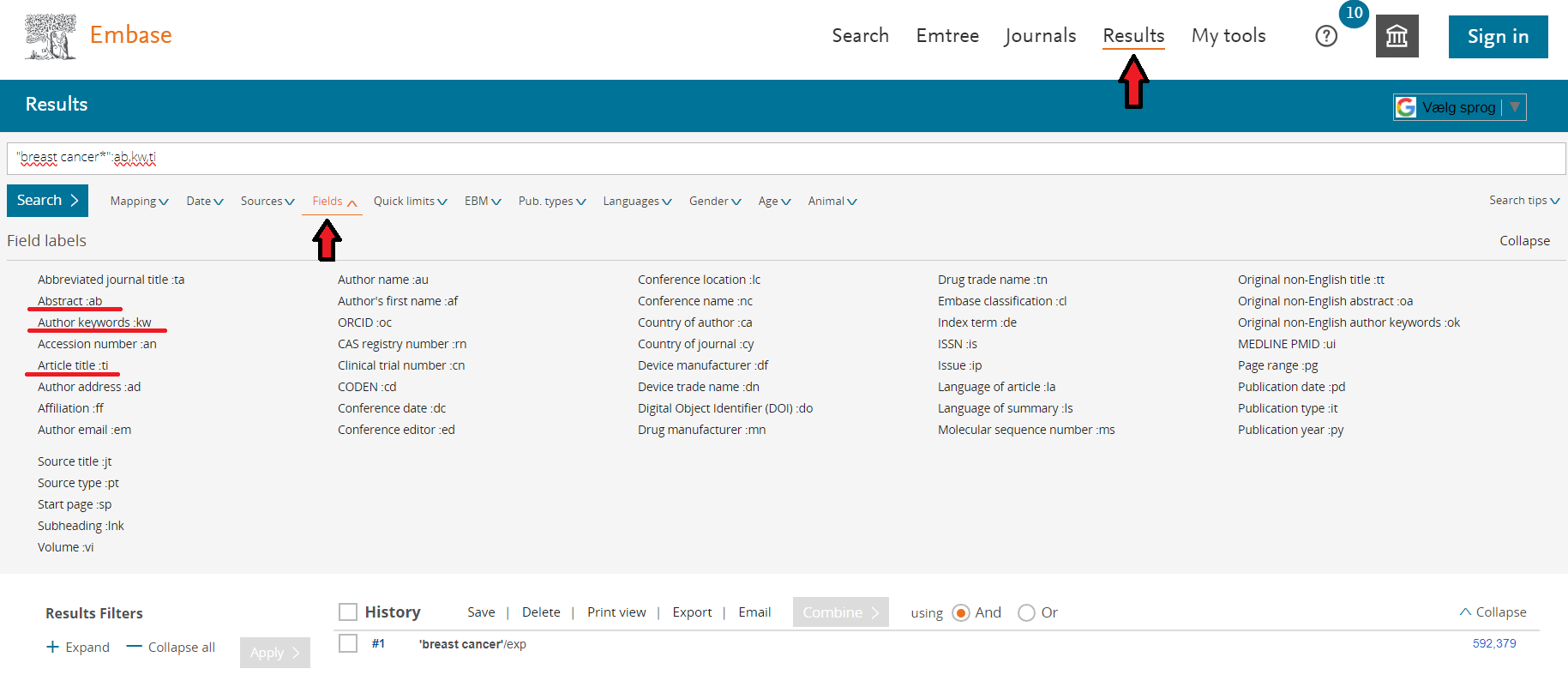Click the plus icon beside Expand
The height and width of the screenshot is (681, 1568).
[52, 647]
